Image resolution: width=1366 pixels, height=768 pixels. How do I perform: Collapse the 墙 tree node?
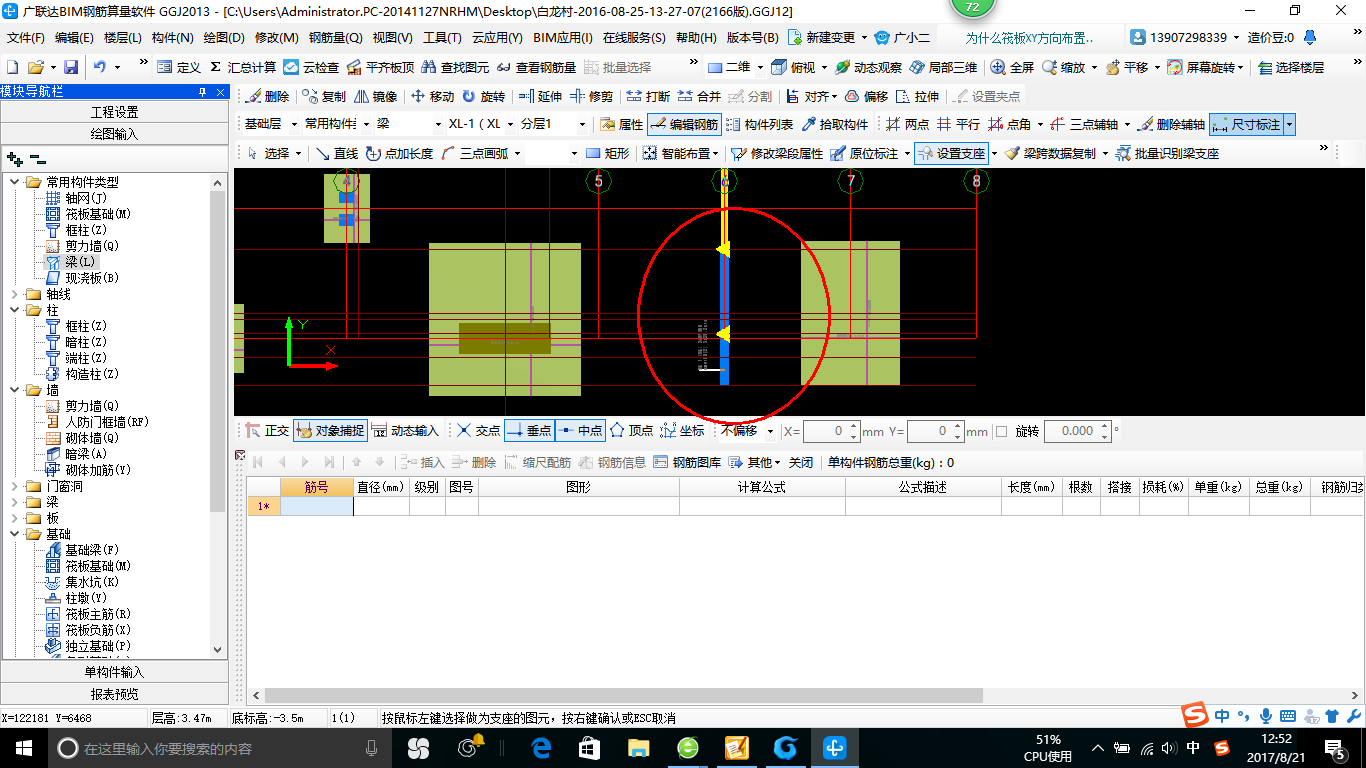point(14,390)
